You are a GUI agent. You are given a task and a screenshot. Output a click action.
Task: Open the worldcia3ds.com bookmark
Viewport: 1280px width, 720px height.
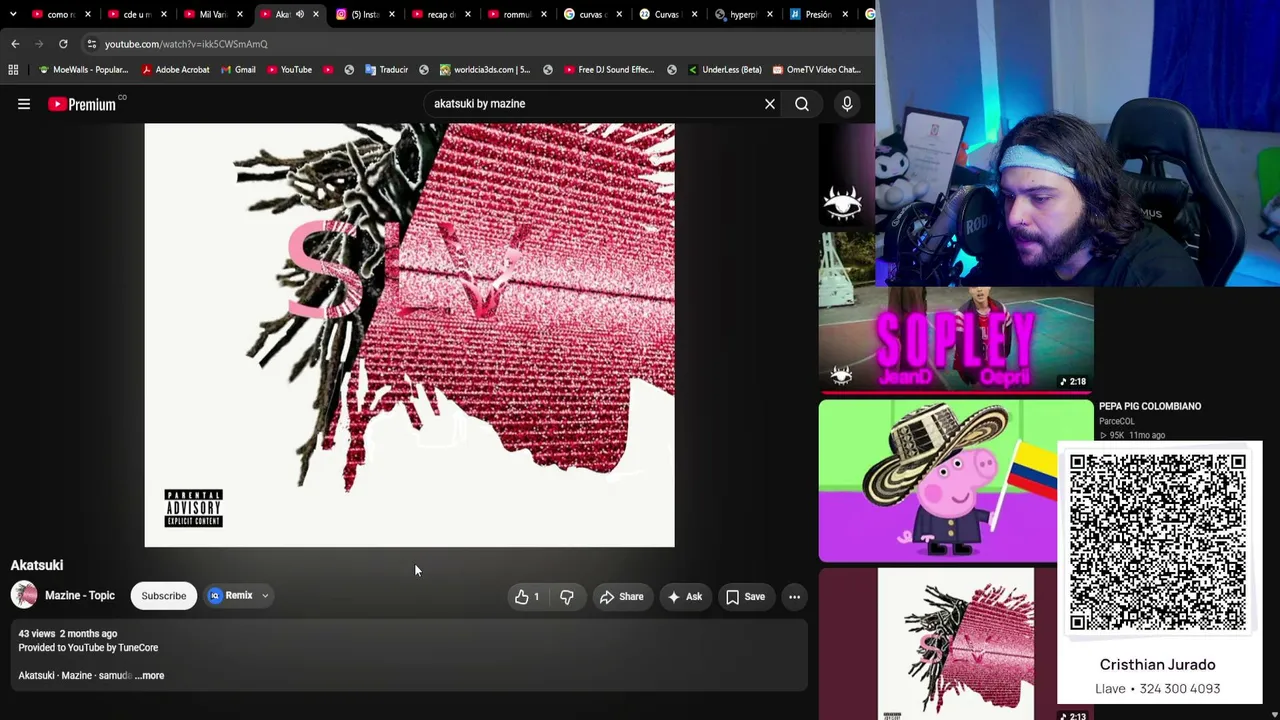484,70
